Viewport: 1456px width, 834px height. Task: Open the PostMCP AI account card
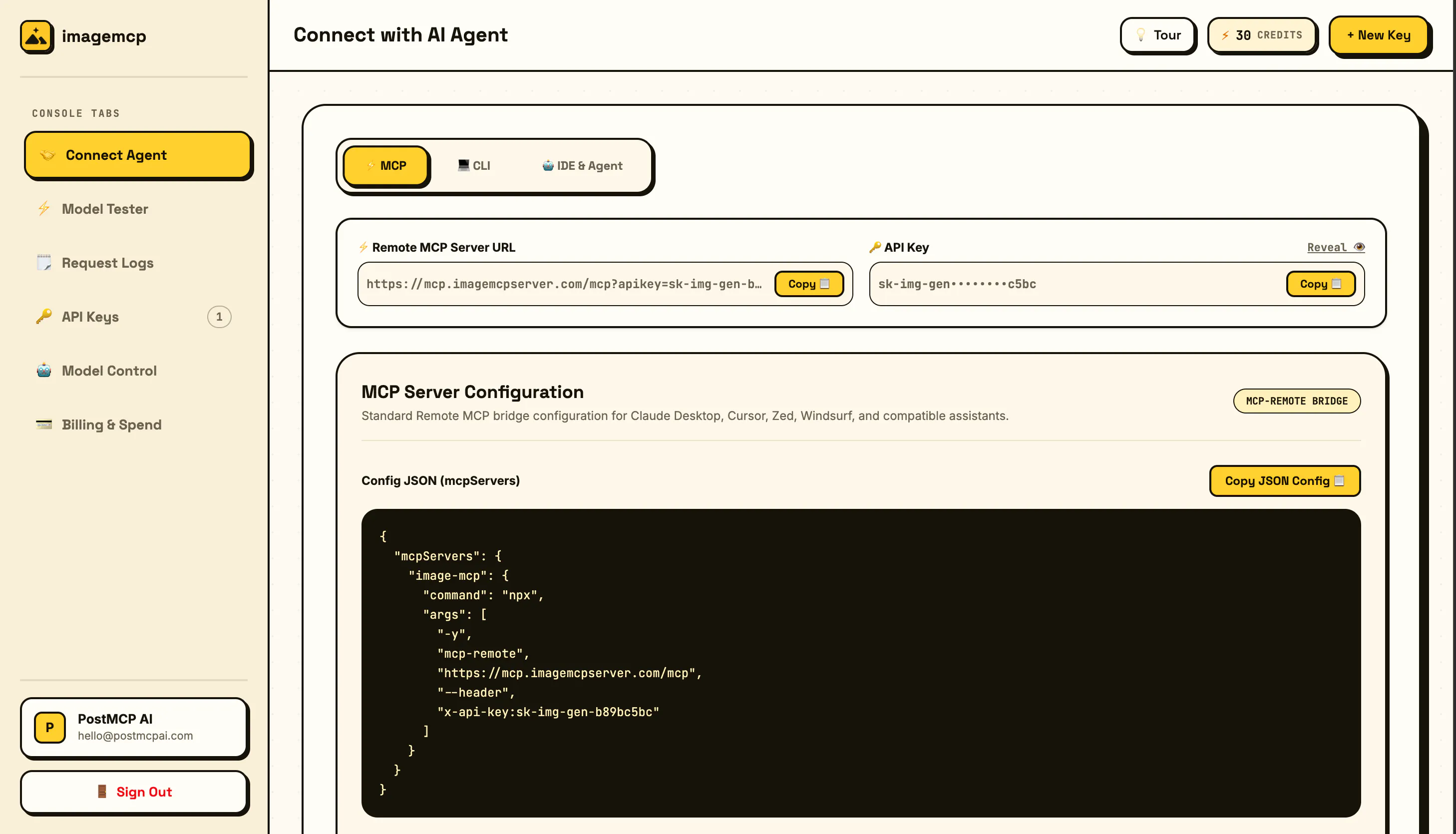(x=134, y=727)
